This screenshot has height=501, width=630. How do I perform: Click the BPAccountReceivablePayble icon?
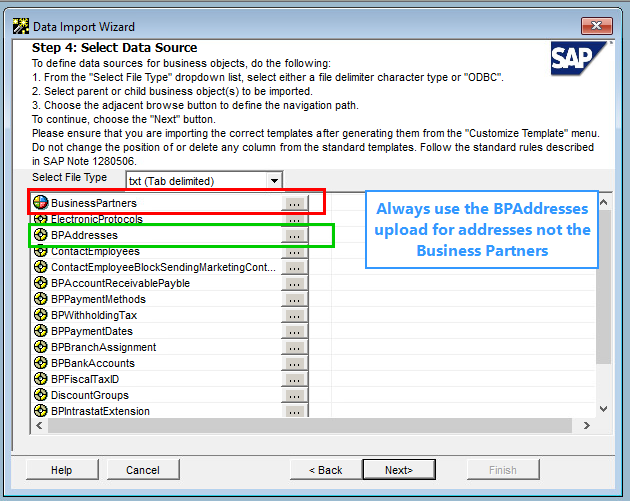point(41,283)
